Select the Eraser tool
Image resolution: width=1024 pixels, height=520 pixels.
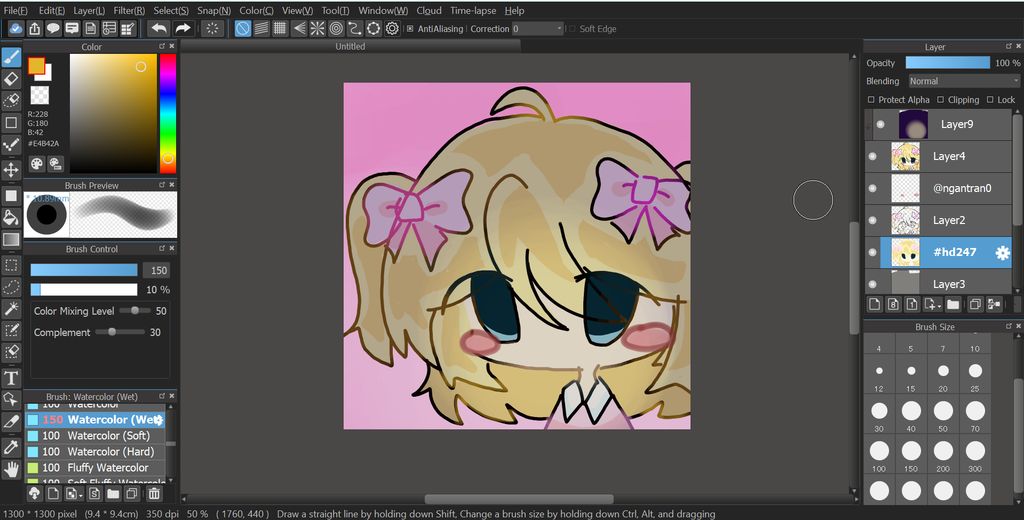click(11, 79)
